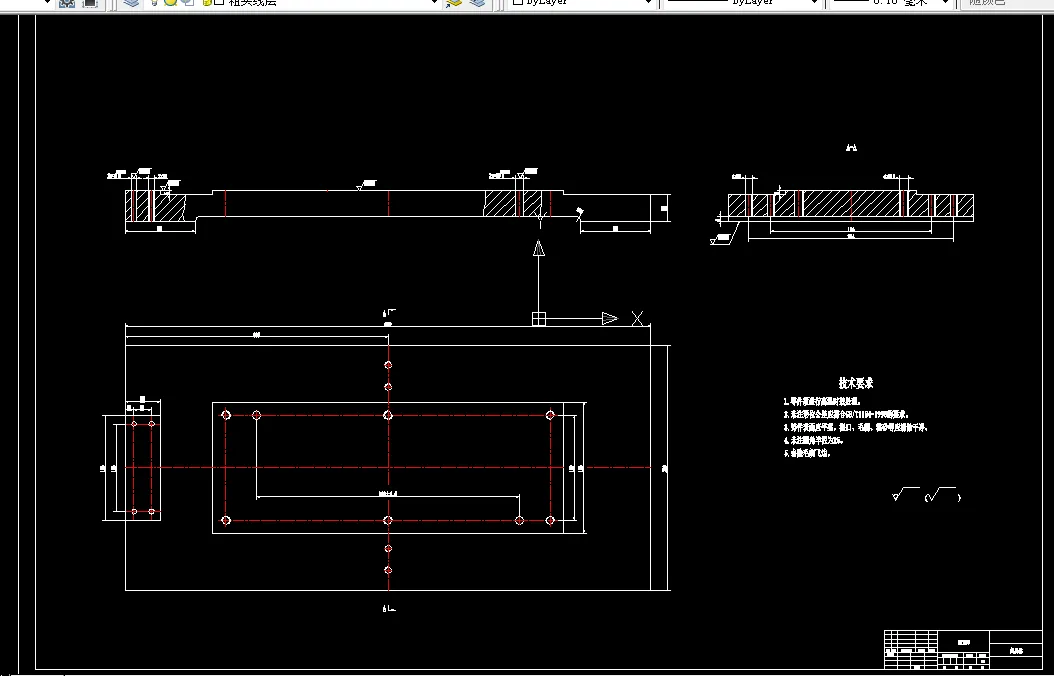Select topmost hole on the vertical centerline

pos(388,365)
